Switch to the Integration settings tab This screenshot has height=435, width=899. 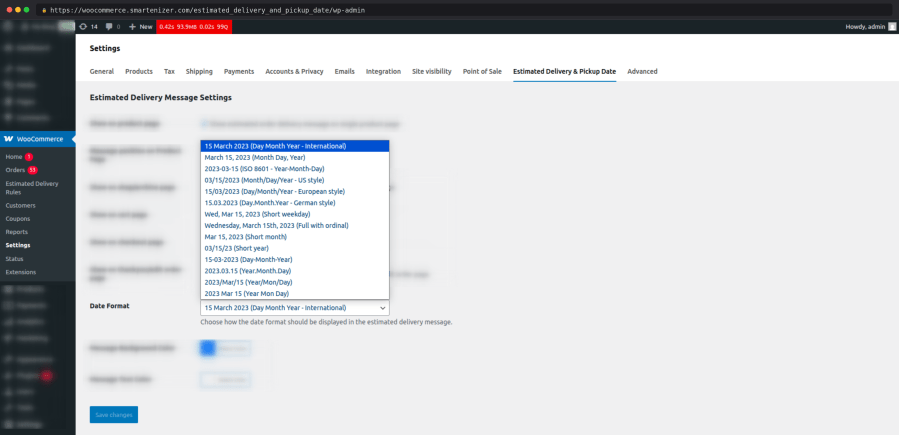point(383,72)
